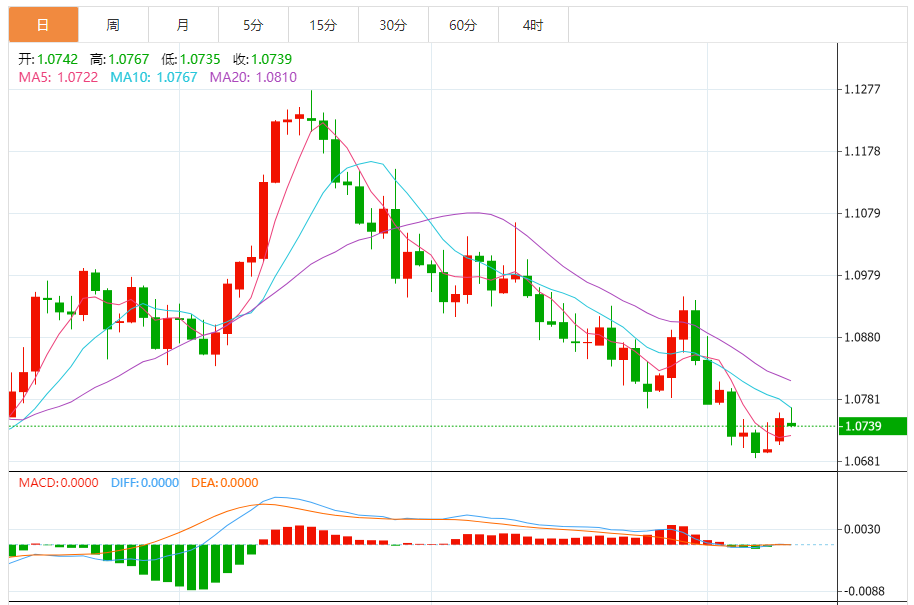Image resolution: width=914 pixels, height=605 pixels.
Task: Open the 30分 timeframe tab
Action: pos(393,24)
